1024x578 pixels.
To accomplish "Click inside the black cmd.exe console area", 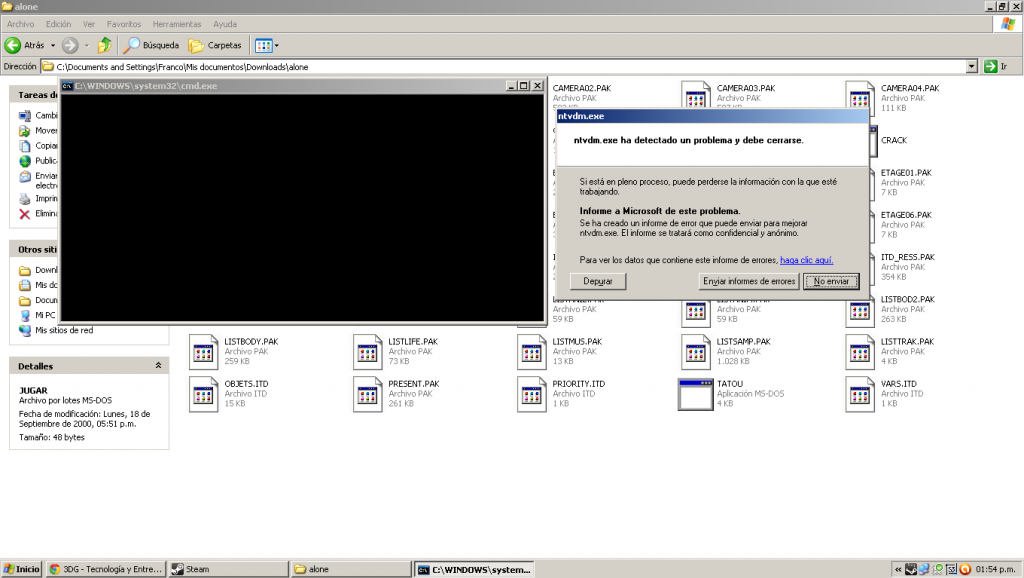I will [x=302, y=208].
